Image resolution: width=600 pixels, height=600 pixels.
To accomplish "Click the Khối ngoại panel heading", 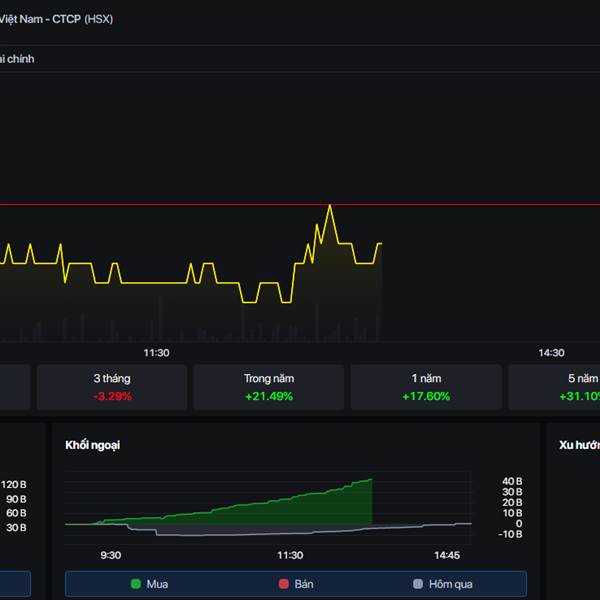I will point(92,444).
